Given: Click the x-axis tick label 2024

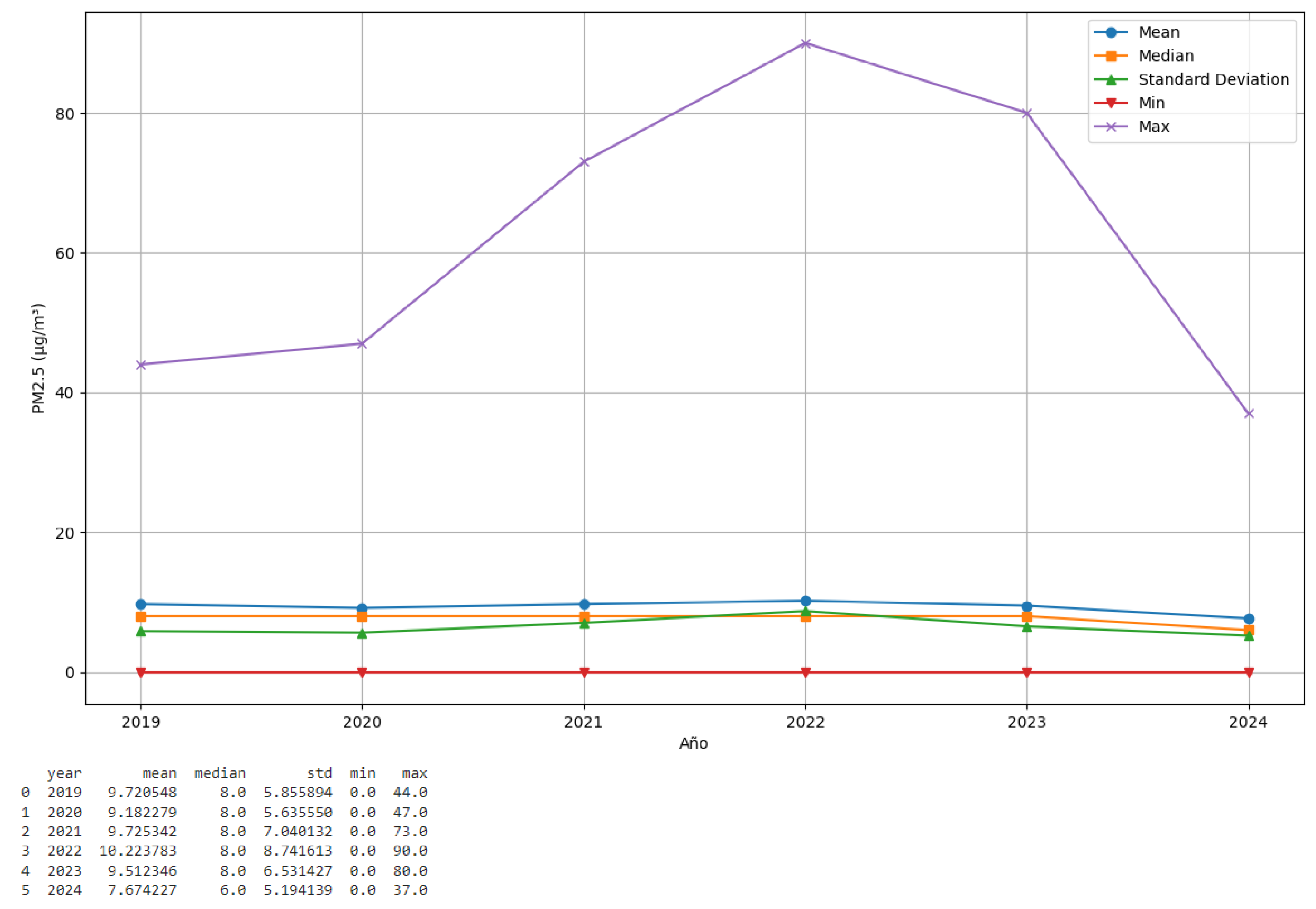Looking at the screenshot, I should [x=1248, y=722].
